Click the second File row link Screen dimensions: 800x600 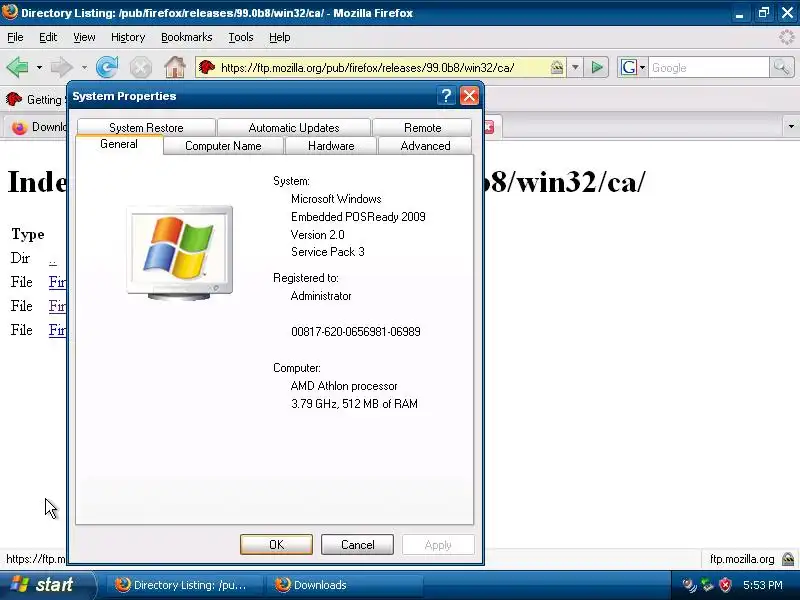[57, 306]
